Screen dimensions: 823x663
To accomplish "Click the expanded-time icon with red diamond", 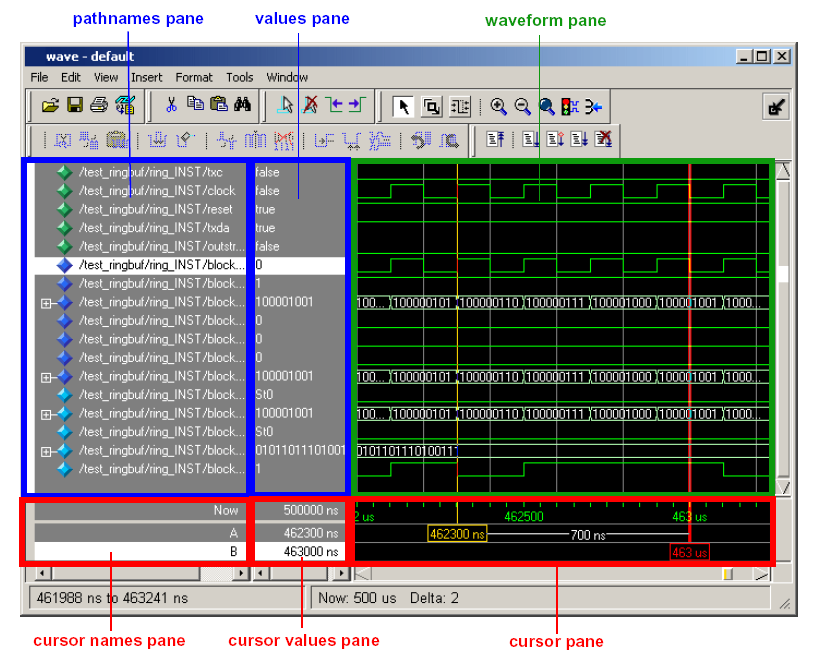I will (555, 139).
